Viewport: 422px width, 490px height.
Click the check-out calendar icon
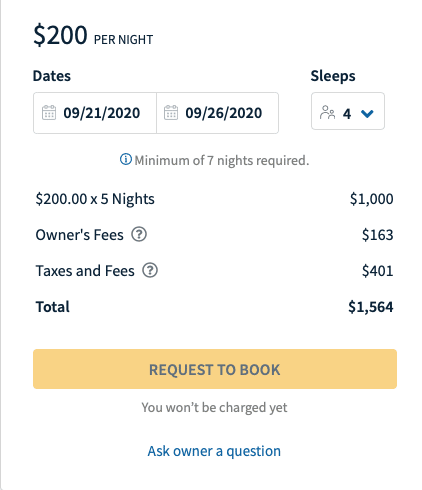171,113
